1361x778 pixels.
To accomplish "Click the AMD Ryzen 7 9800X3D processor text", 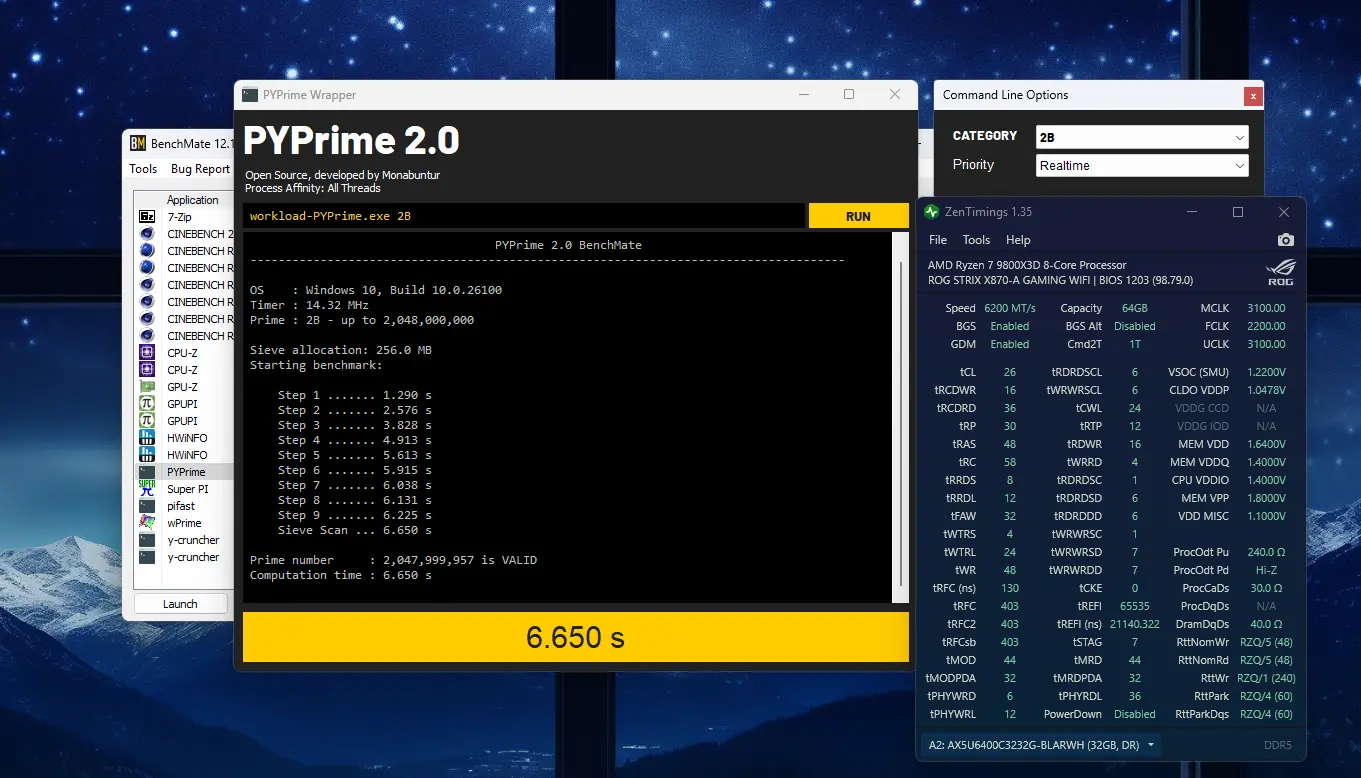I will (1027, 265).
